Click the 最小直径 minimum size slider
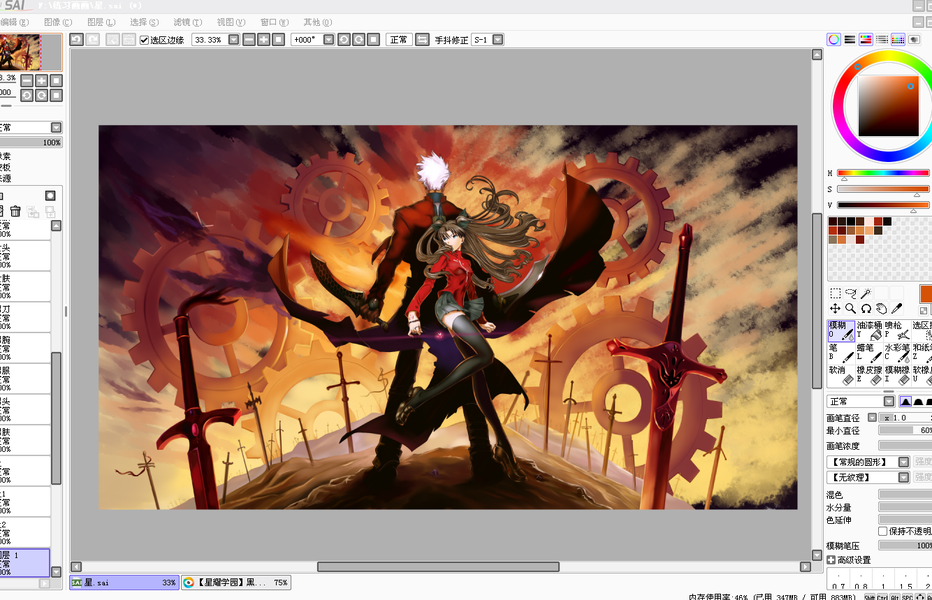932x600 pixels. pos(905,431)
